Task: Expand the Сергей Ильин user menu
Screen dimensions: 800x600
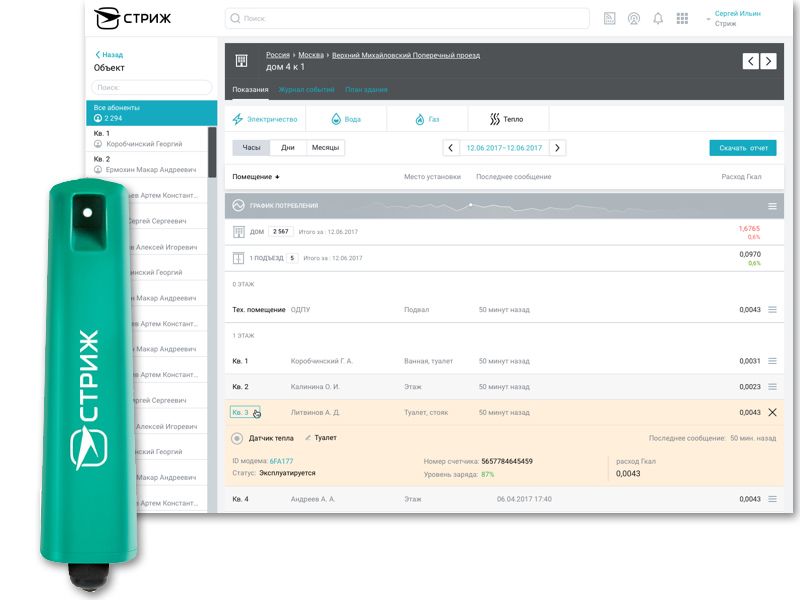Action: coord(734,18)
